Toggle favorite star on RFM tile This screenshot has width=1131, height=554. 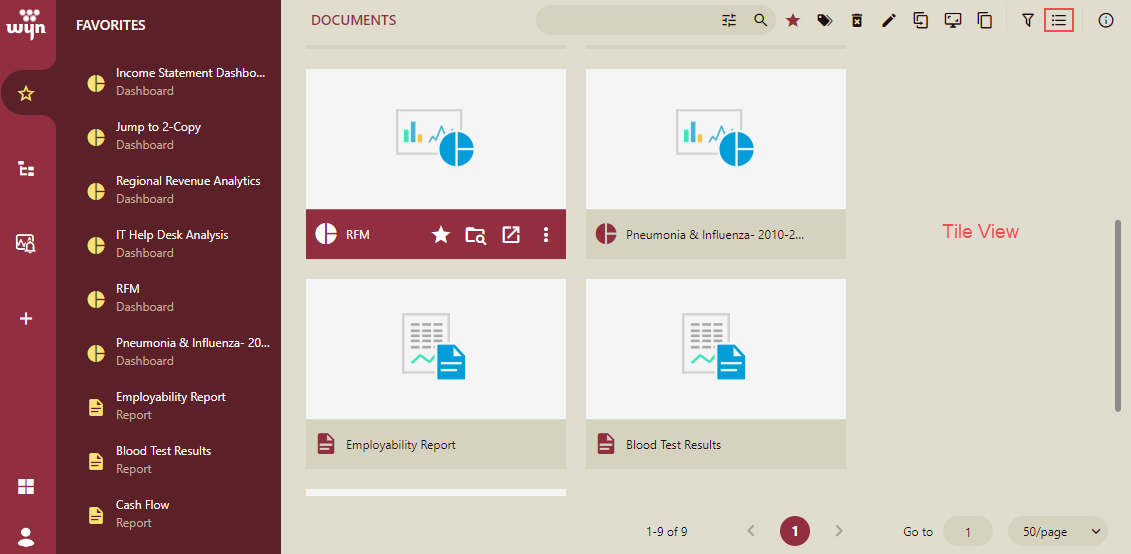click(x=441, y=235)
